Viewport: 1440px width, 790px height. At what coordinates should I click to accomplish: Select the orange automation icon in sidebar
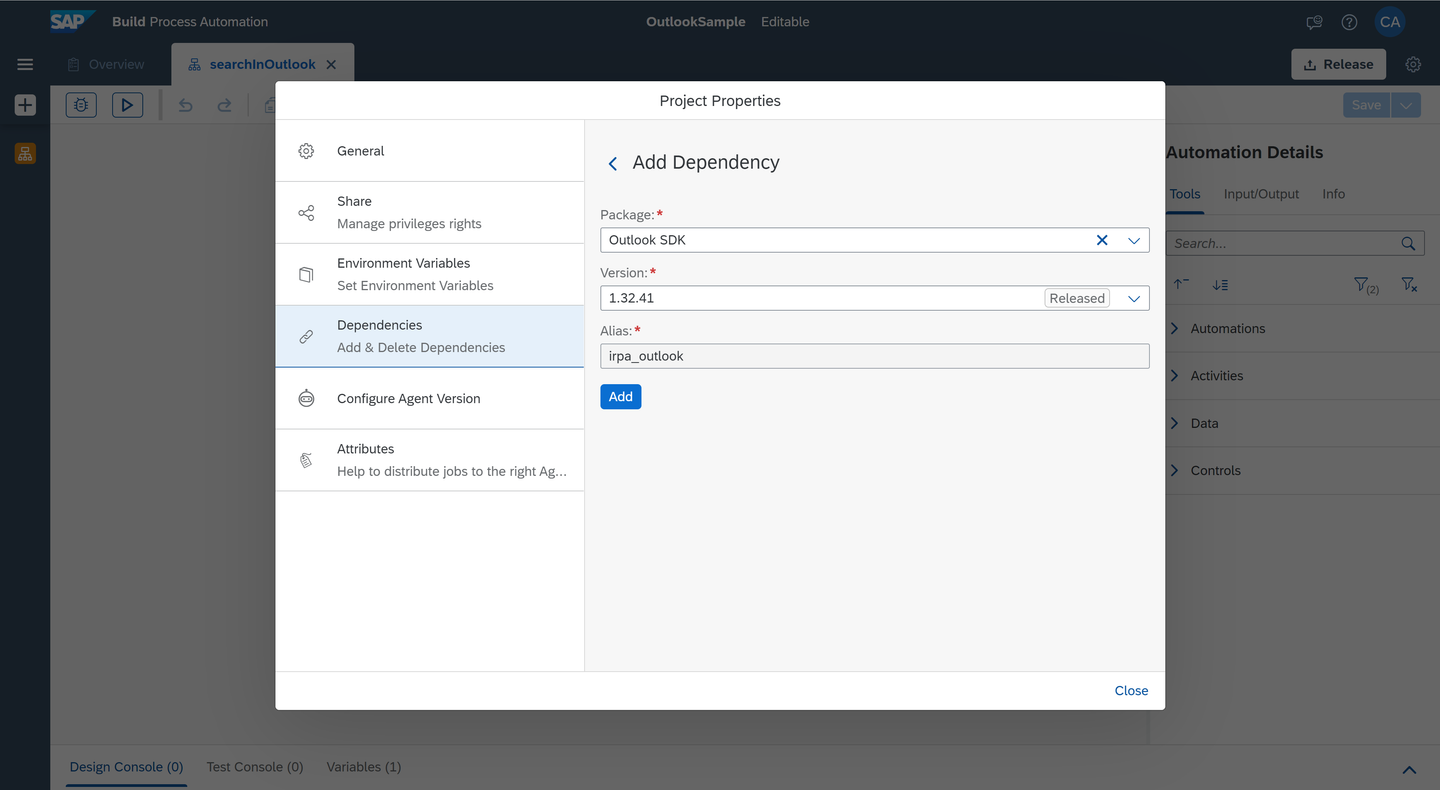point(25,153)
